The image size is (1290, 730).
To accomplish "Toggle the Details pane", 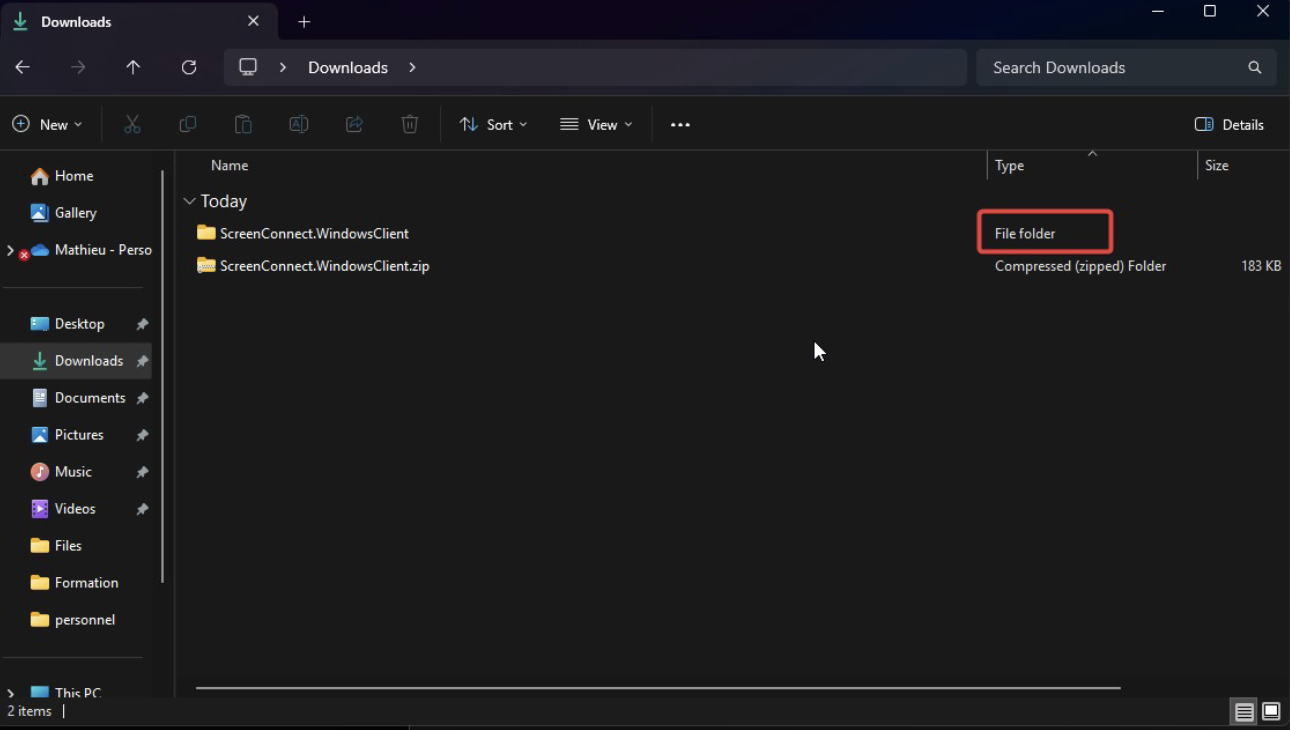I will click(1229, 124).
